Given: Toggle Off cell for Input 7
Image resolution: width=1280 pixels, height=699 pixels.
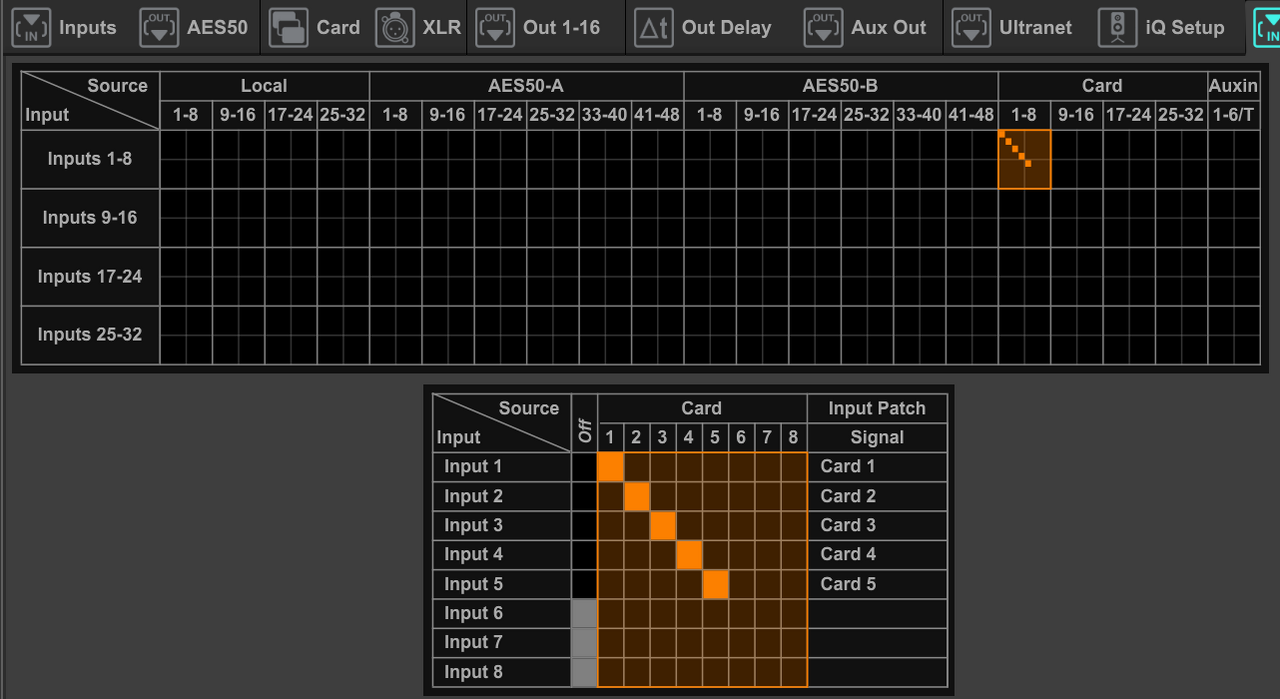Looking at the screenshot, I should click(x=584, y=642).
